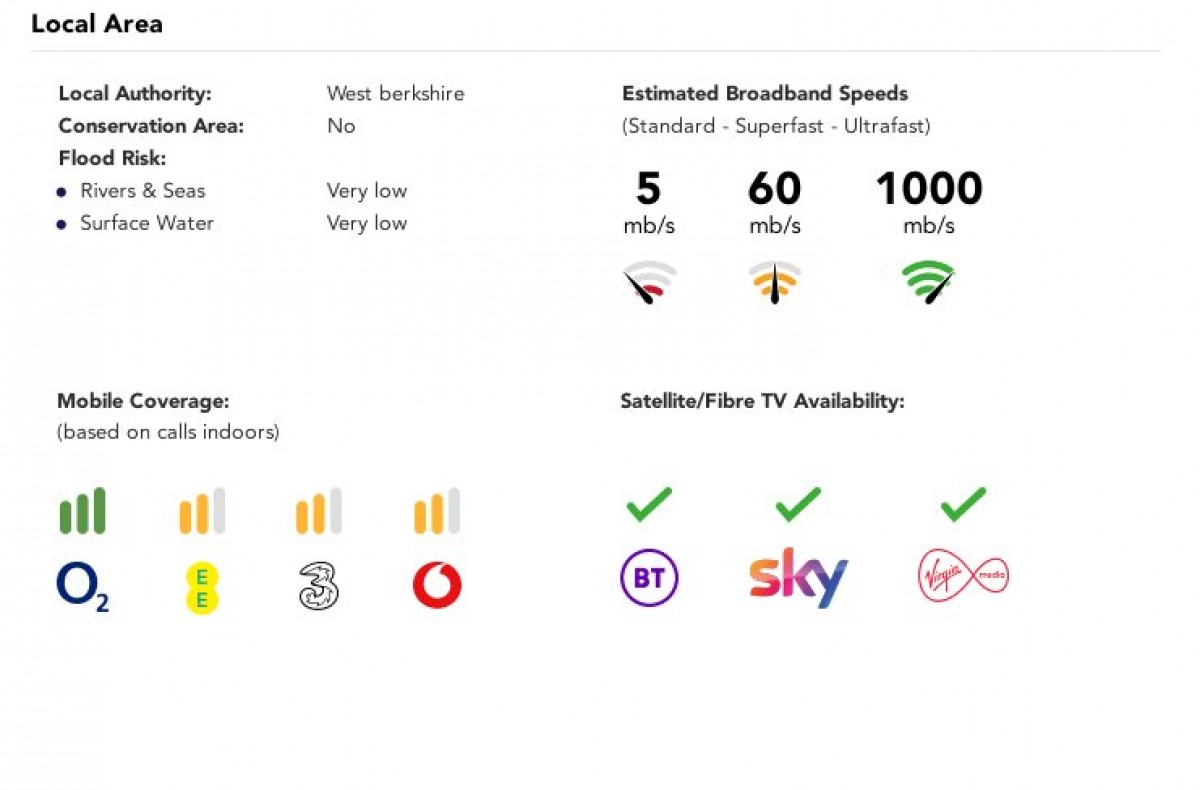
Task: Click the orange superfast broadband gauge
Action: (x=775, y=283)
